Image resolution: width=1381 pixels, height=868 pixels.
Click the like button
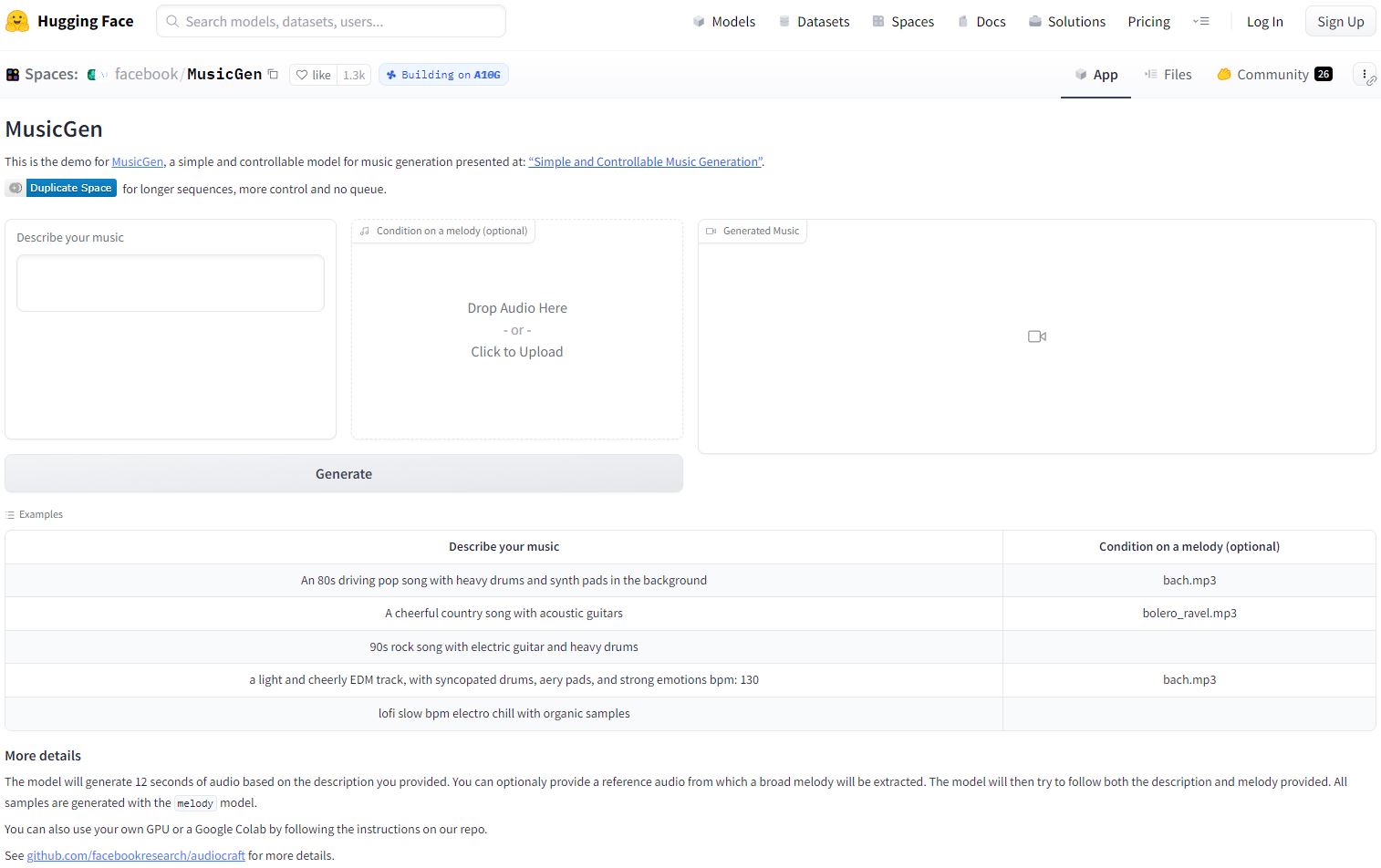pyautogui.click(x=314, y=75)
